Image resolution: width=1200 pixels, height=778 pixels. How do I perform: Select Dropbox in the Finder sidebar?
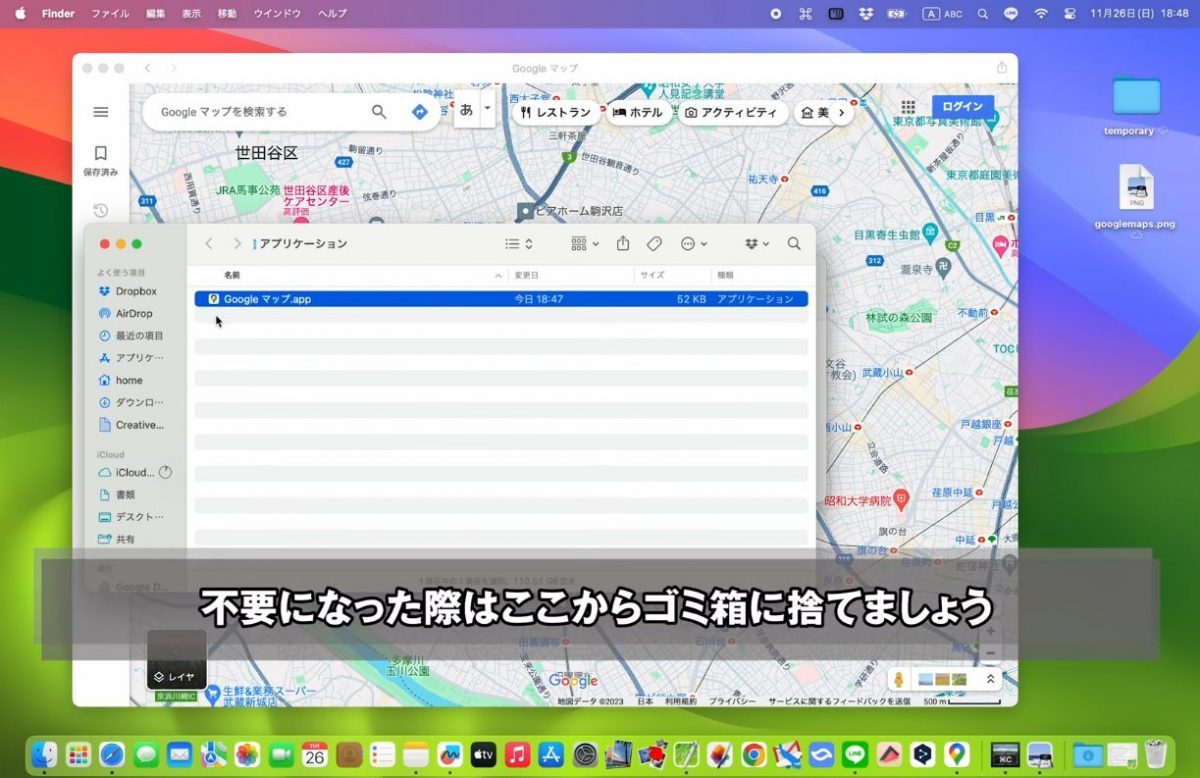(x=136, y=291)
